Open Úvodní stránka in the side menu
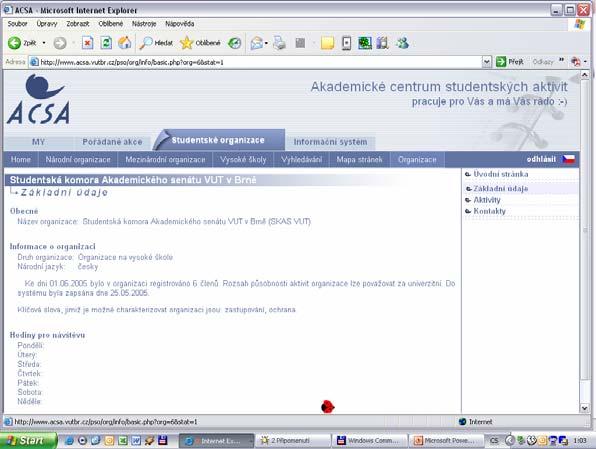 click(501, 174)
